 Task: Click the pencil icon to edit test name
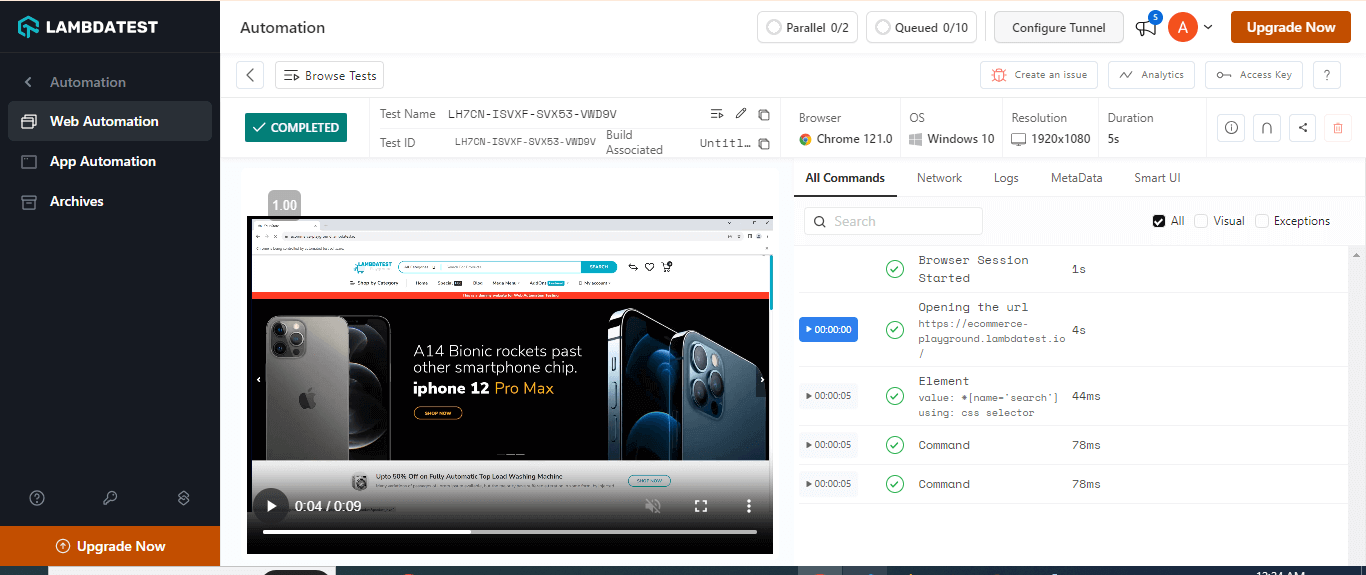[x=741, y=114]
